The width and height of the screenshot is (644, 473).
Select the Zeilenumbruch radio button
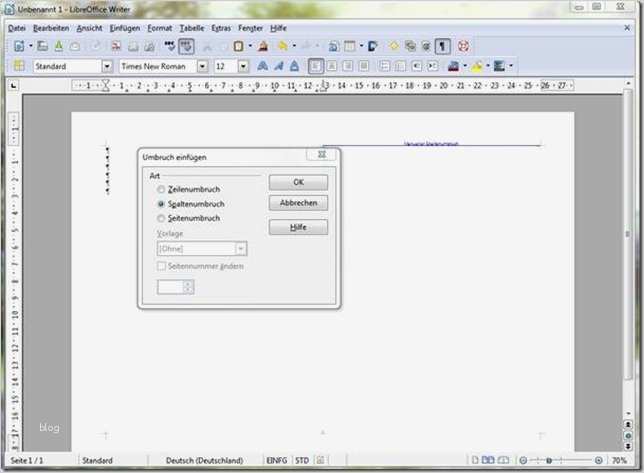[x=161, y=189]
